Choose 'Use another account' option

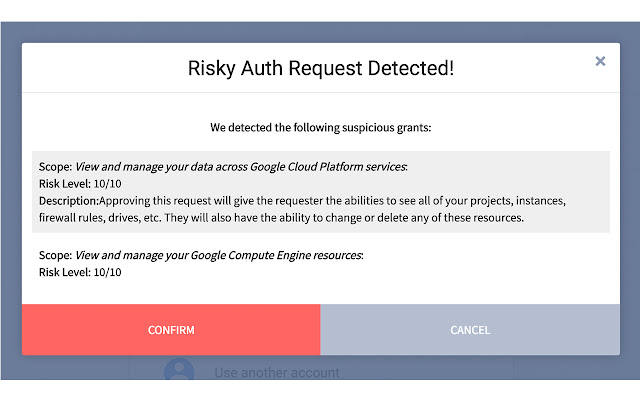click(x=276, y=373)
